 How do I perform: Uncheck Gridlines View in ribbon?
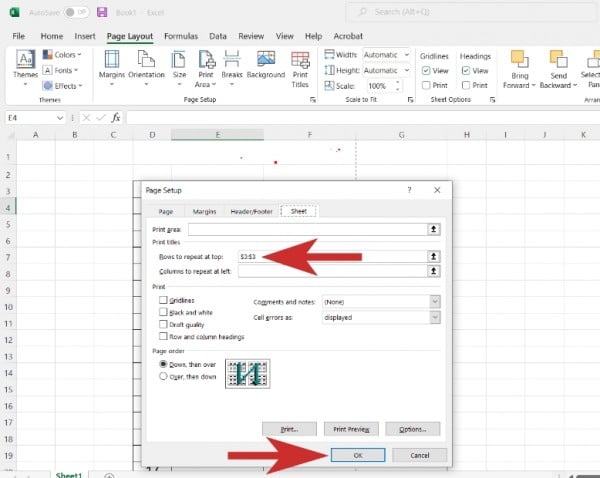pyautogui.click(x=426, y=71)
